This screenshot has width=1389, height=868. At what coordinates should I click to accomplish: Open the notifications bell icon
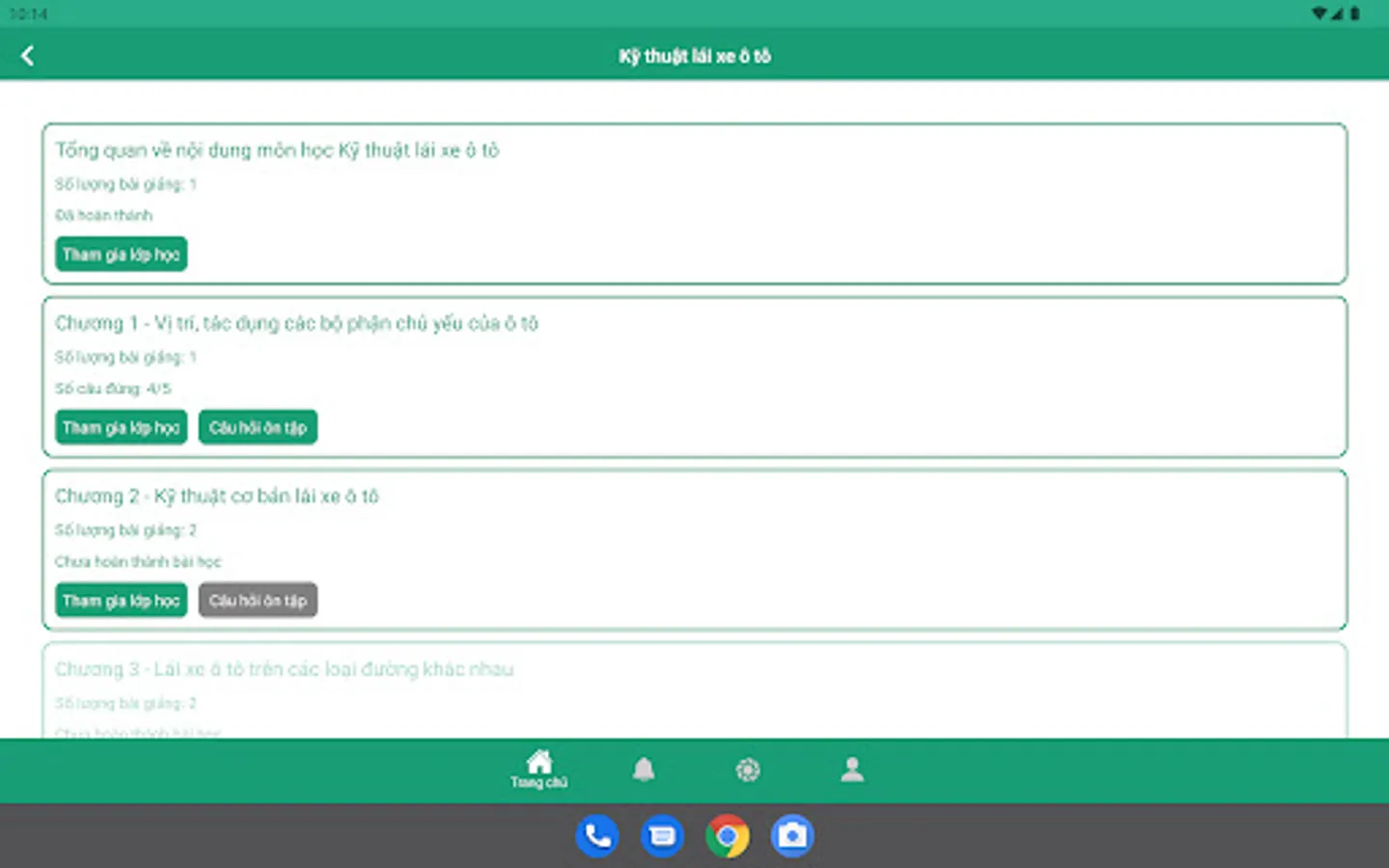coord(643,769)
